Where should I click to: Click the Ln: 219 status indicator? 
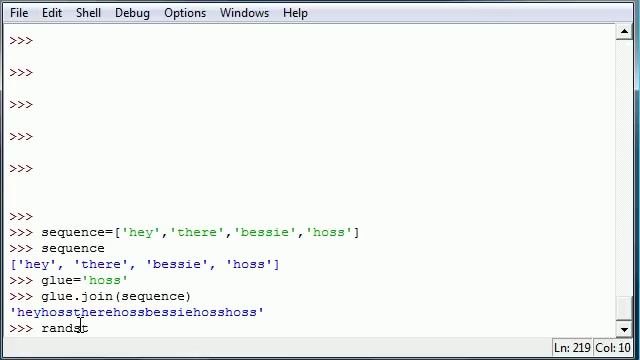[x=572, y=348]
